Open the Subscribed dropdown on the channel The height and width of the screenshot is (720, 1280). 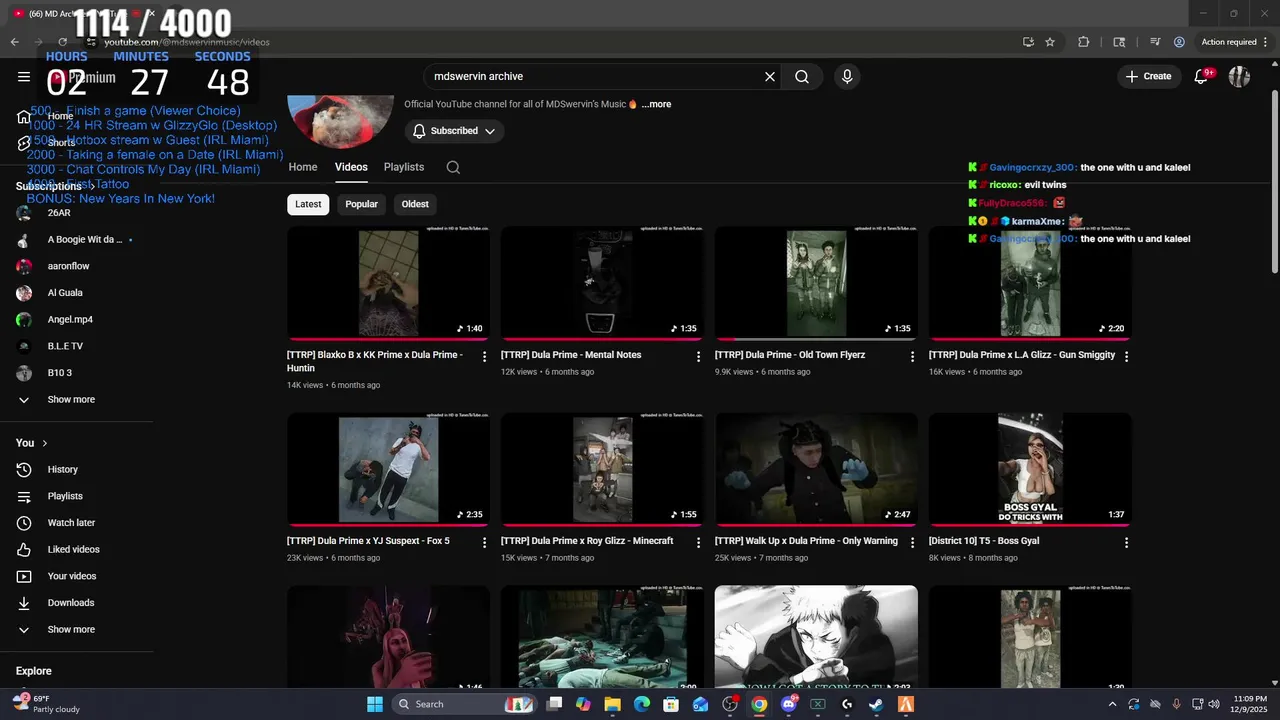(x=454, y=131)
